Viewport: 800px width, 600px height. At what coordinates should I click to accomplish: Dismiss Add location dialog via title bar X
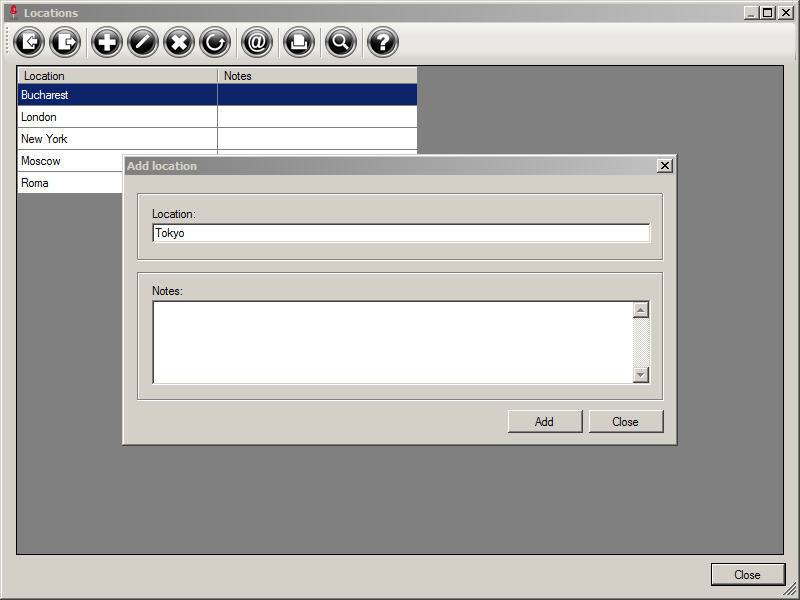pos(664,166)
